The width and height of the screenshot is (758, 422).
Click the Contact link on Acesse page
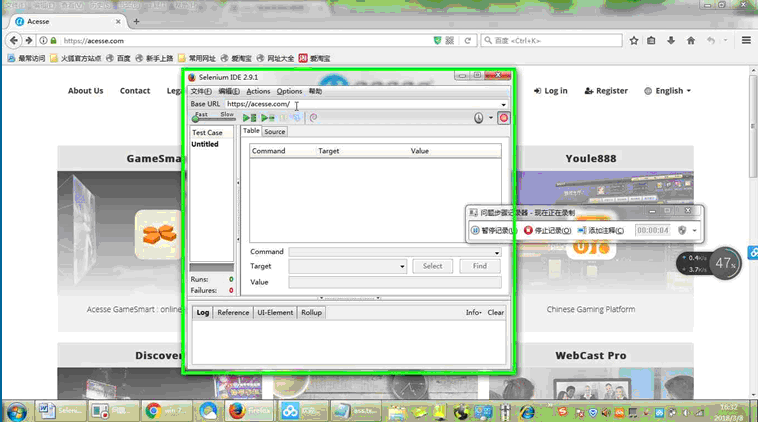tap(135, 91)
